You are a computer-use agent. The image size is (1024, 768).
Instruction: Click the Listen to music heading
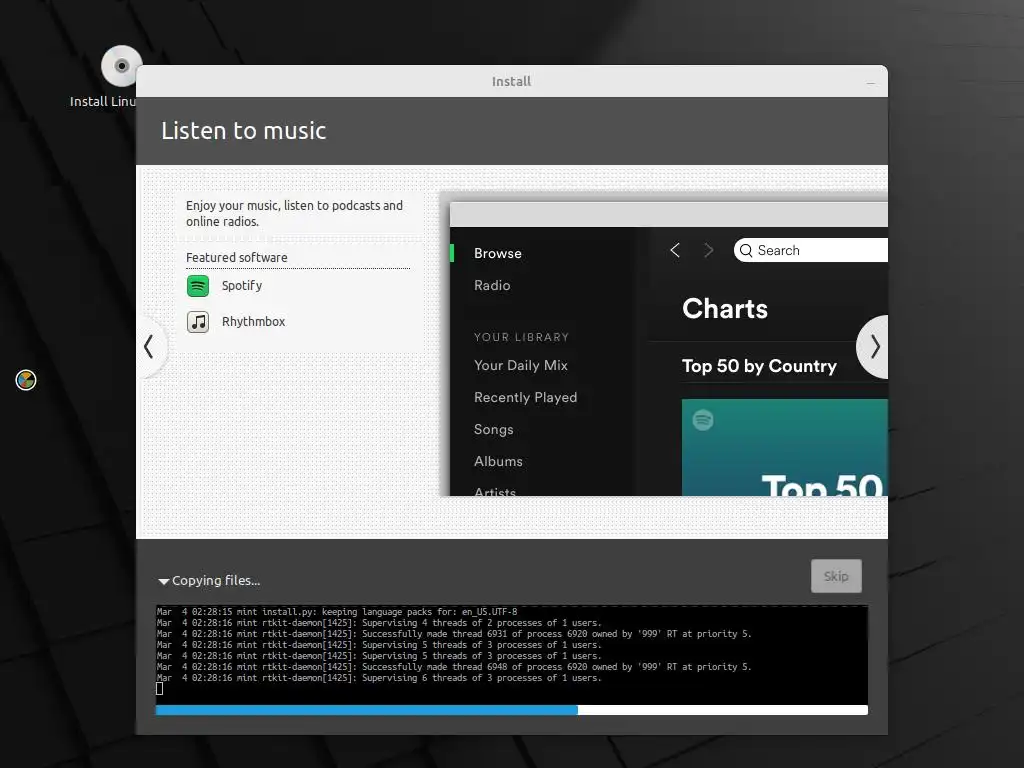point(244,131)
